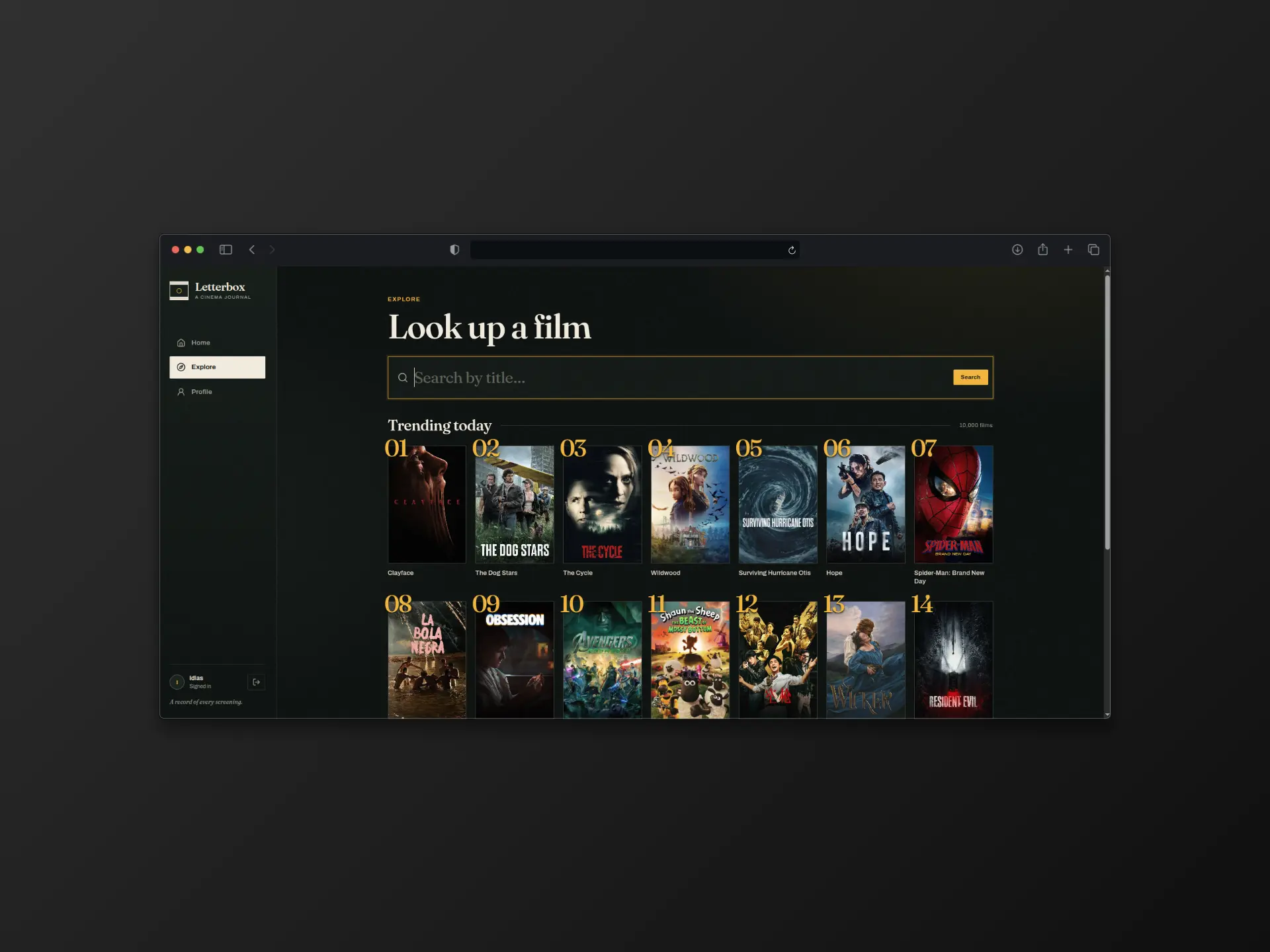Toggle the browser sidebar panel icon
Screen dimensions: 1270x952
226,249
